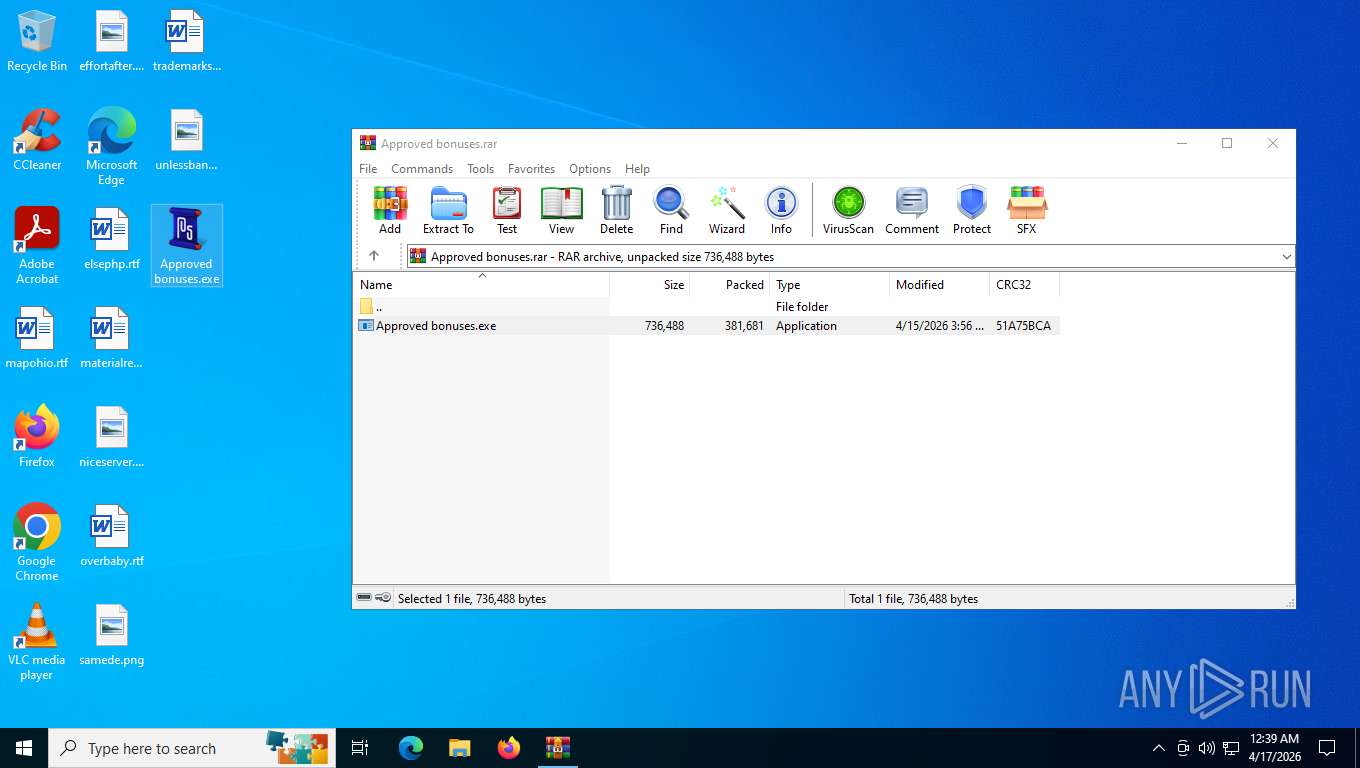The image size is (1360, 768).
Task: Open the View toolbar tool
Action: pos(561,210)
